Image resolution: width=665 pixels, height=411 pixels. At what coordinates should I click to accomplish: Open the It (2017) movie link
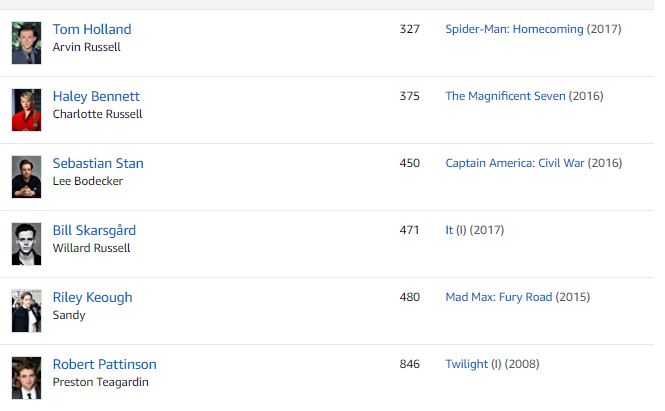(449, 230)
